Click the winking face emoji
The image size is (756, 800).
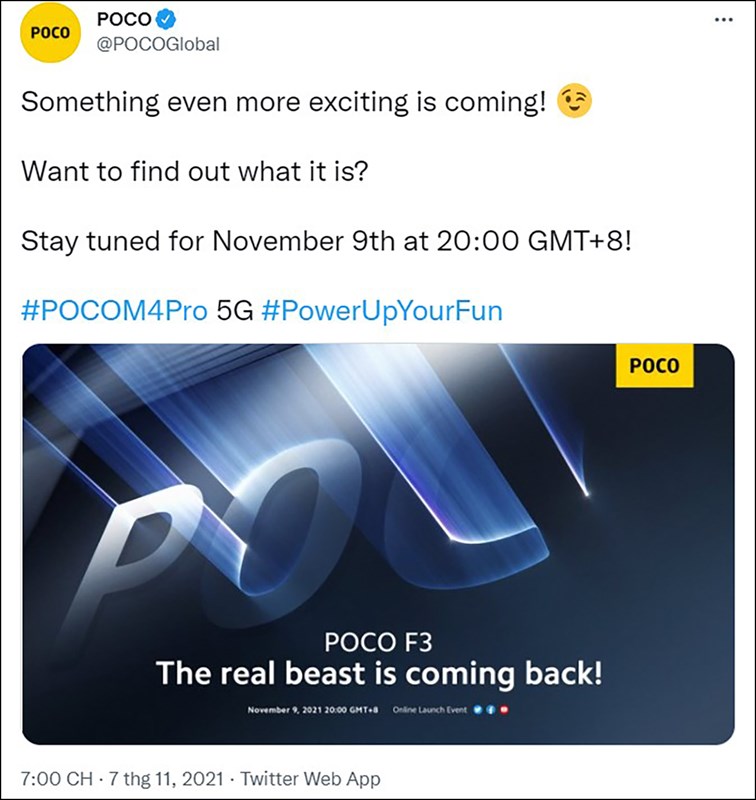[x=575, y=102]
